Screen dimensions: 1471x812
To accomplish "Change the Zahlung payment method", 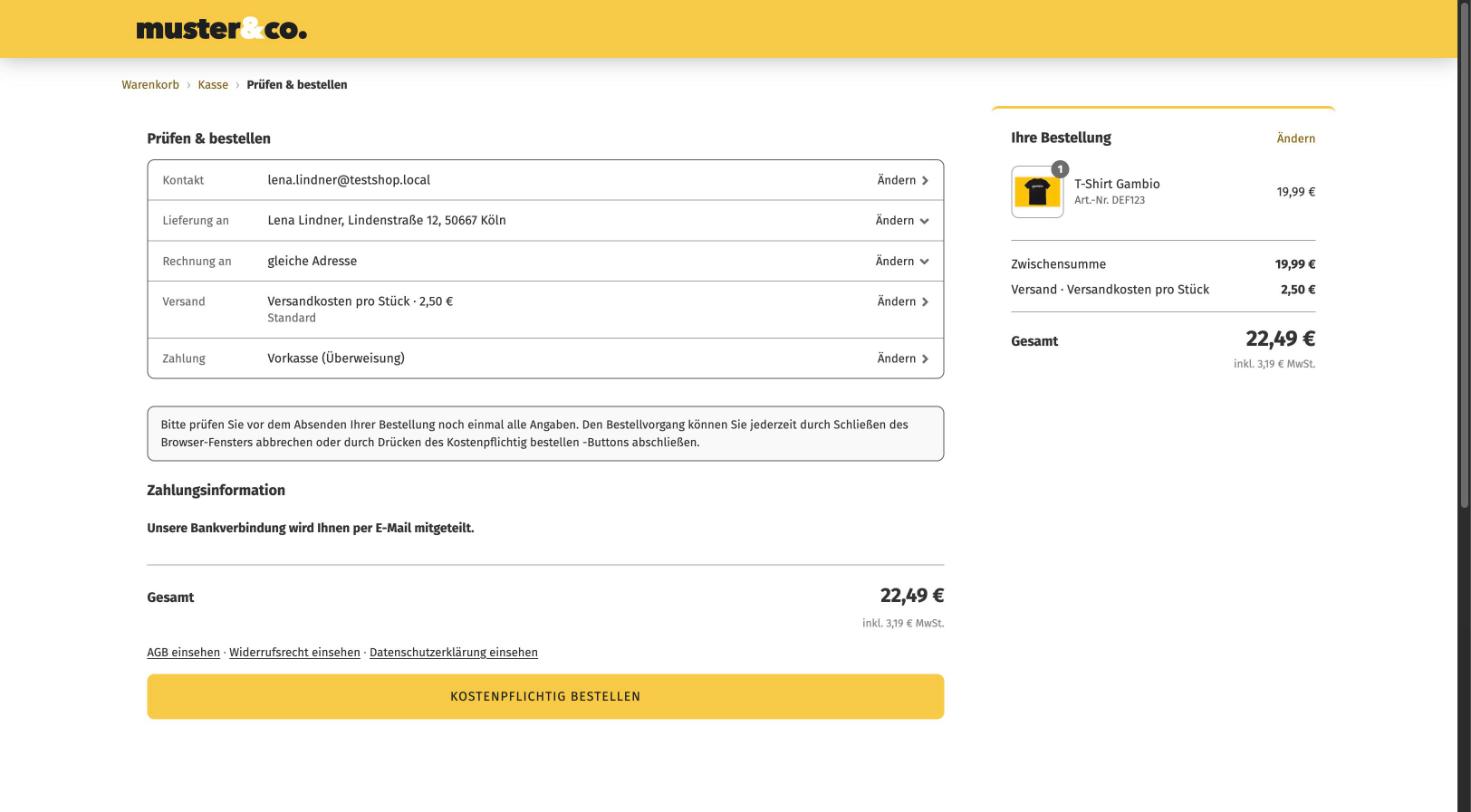I will (x=903, y=358).
